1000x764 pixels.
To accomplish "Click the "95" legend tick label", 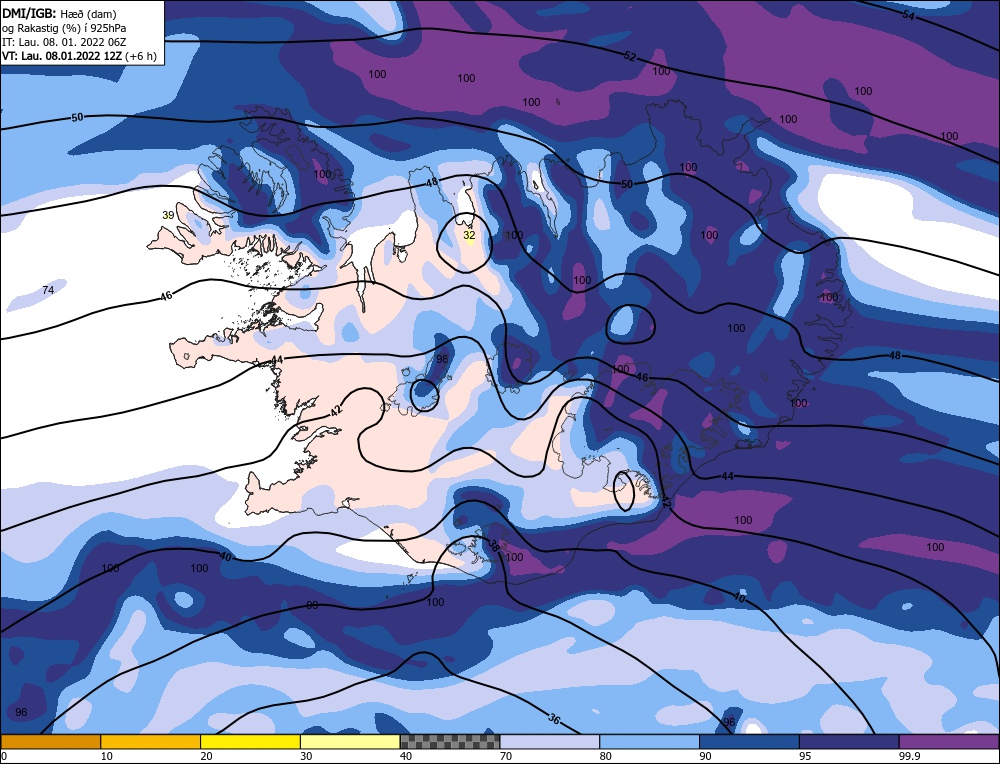I will [x=805, y=756].
